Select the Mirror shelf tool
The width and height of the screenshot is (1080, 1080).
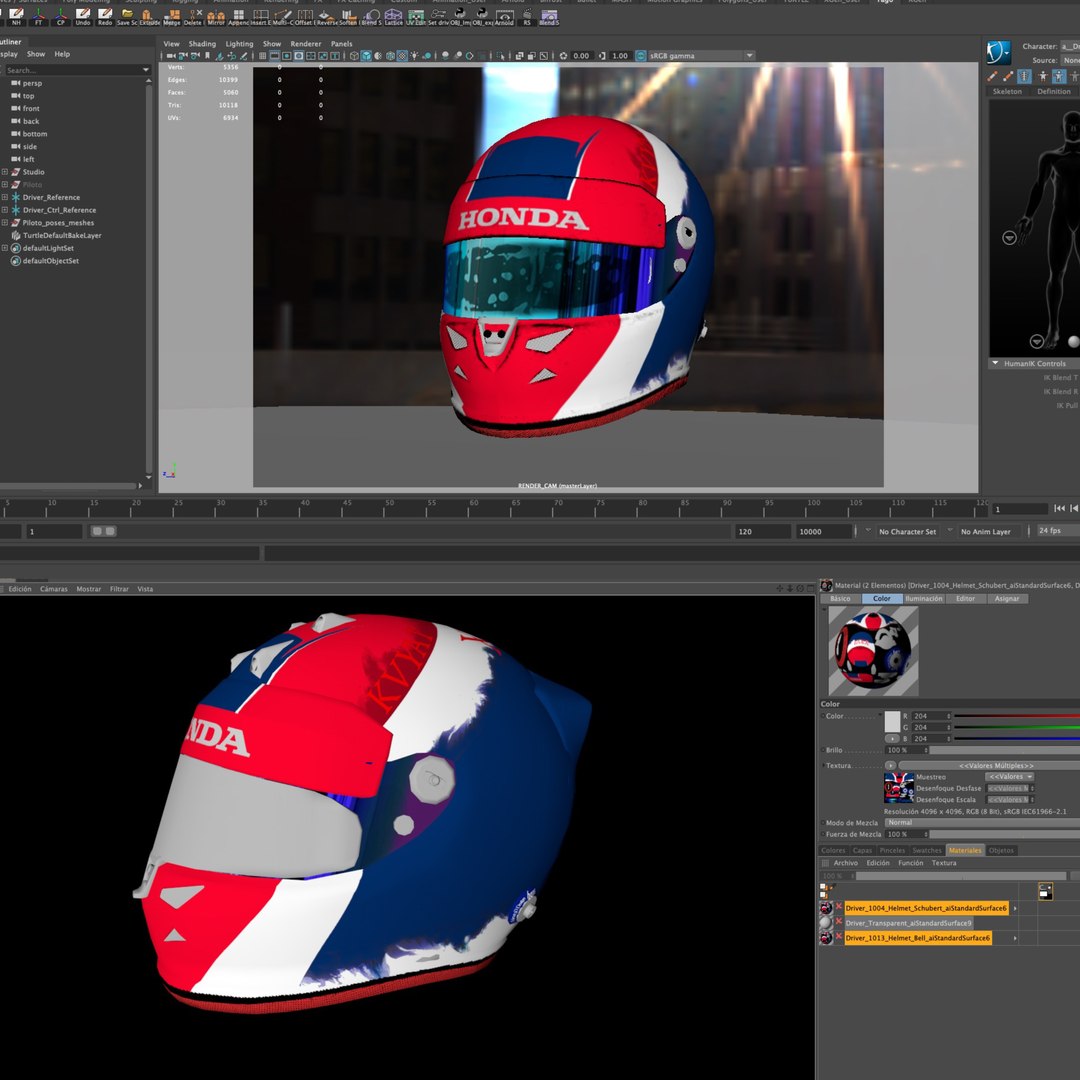coord(216,17)
